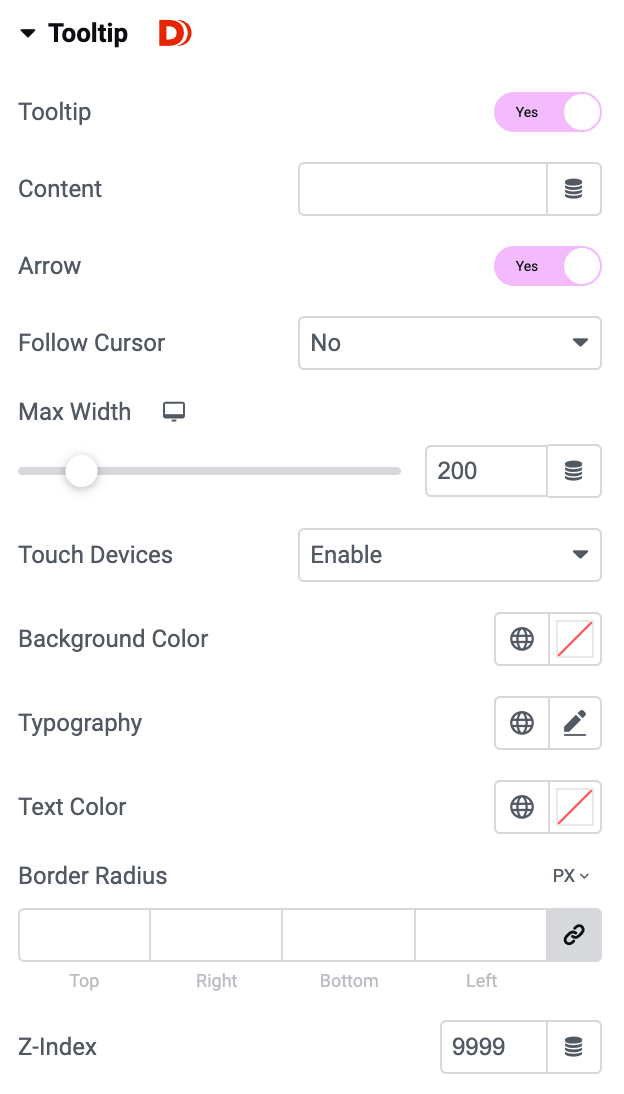624x1094 pixels.
Task: Pick a Text Color swatch
Action: point(575,807)
